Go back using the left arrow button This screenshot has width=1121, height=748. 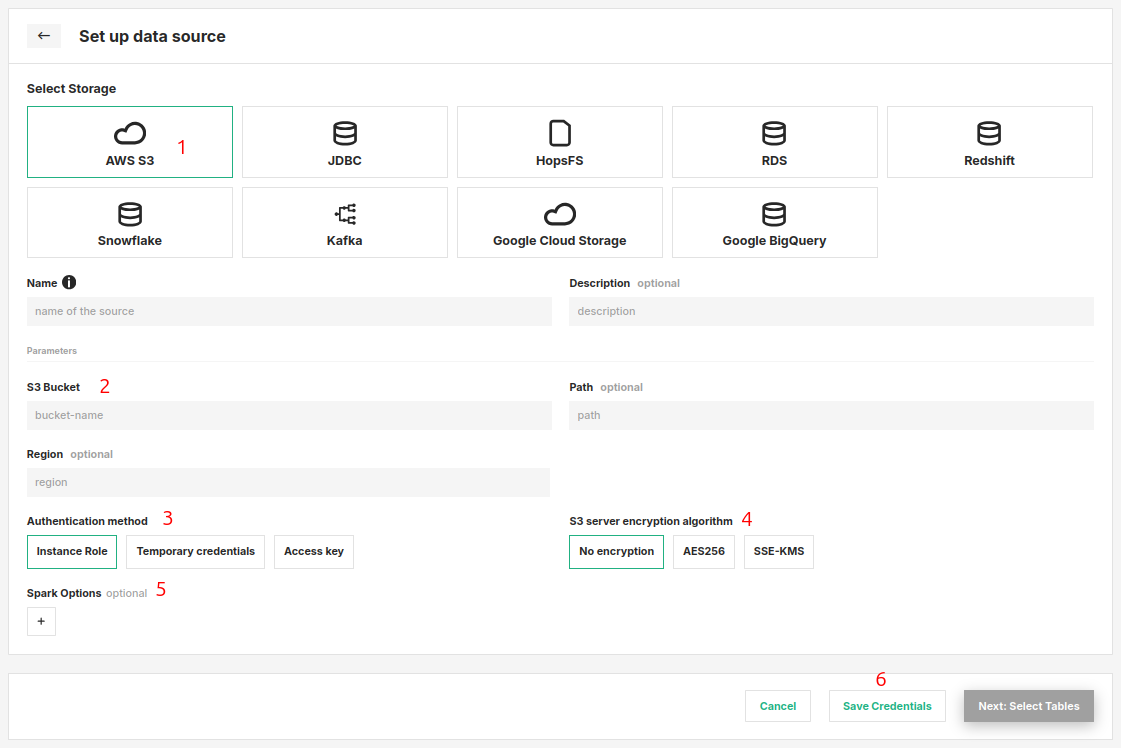click(x=44, y=36)
